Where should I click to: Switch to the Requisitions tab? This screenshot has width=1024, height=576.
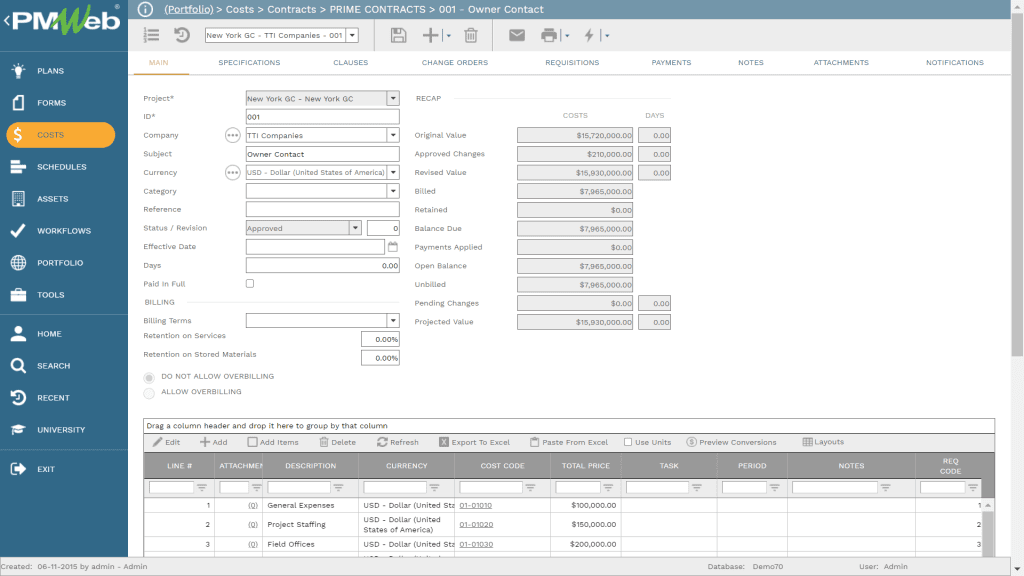pyautogui.click(x=572, y=63)
